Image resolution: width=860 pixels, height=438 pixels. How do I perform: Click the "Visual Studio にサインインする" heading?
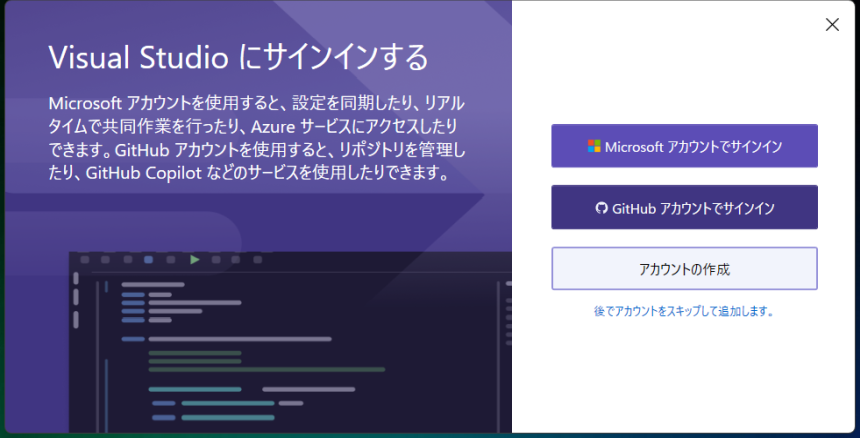pos(238,56)
